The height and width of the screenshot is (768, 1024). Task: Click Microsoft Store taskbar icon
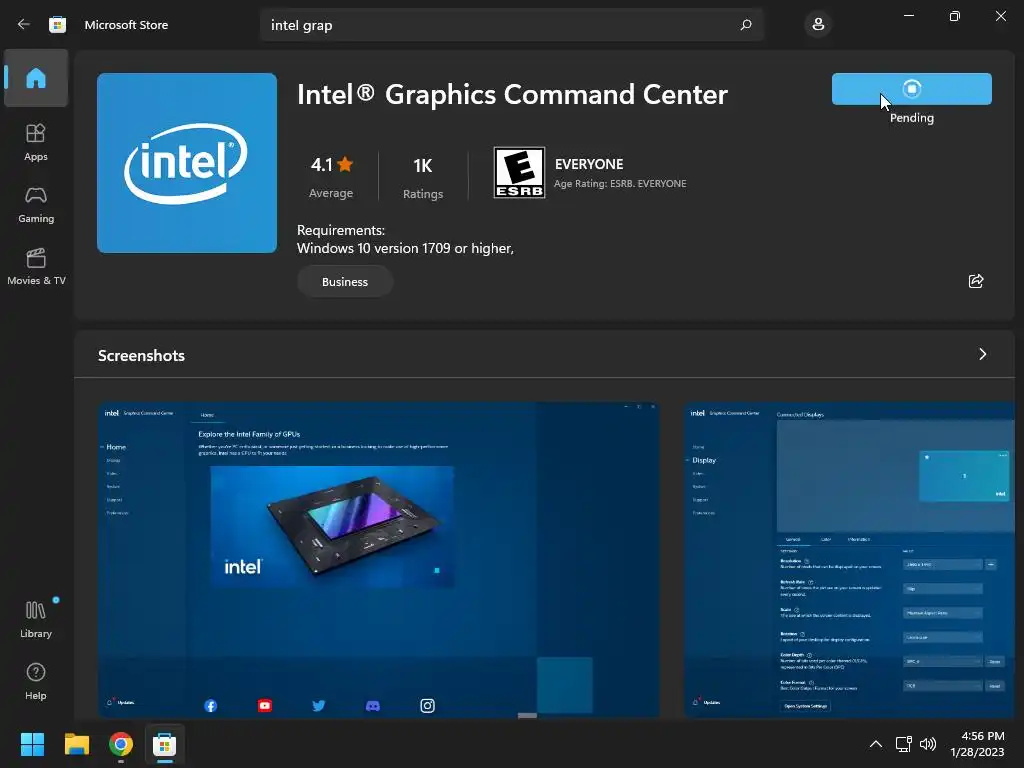tap(165, 744)
